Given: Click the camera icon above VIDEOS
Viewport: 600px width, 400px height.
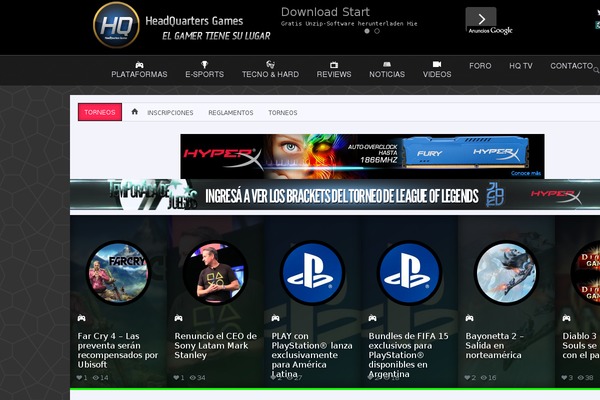Looking at the screenshot, I should (x=437, y=64).
